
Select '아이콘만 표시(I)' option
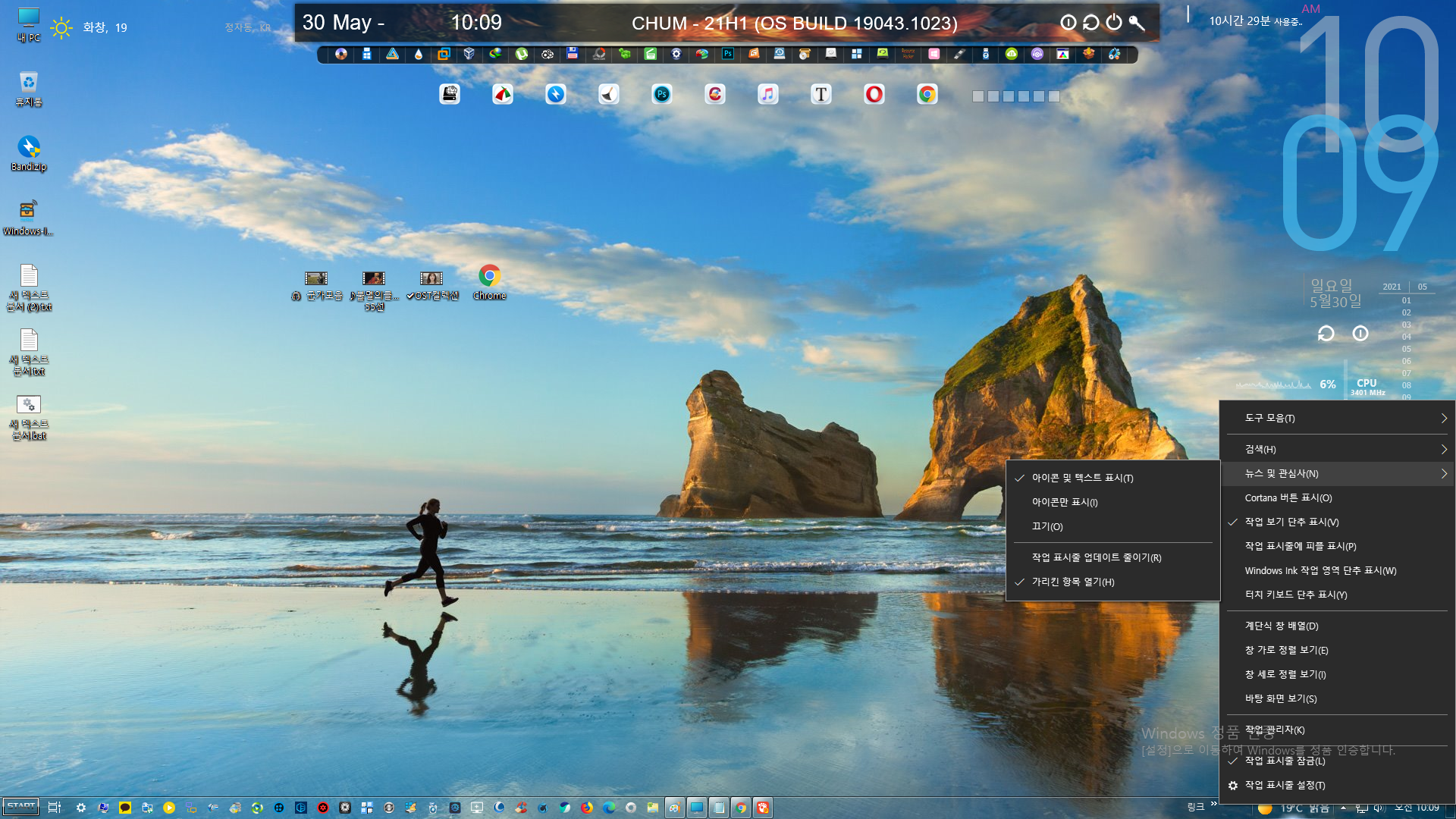coord(1112,502)
